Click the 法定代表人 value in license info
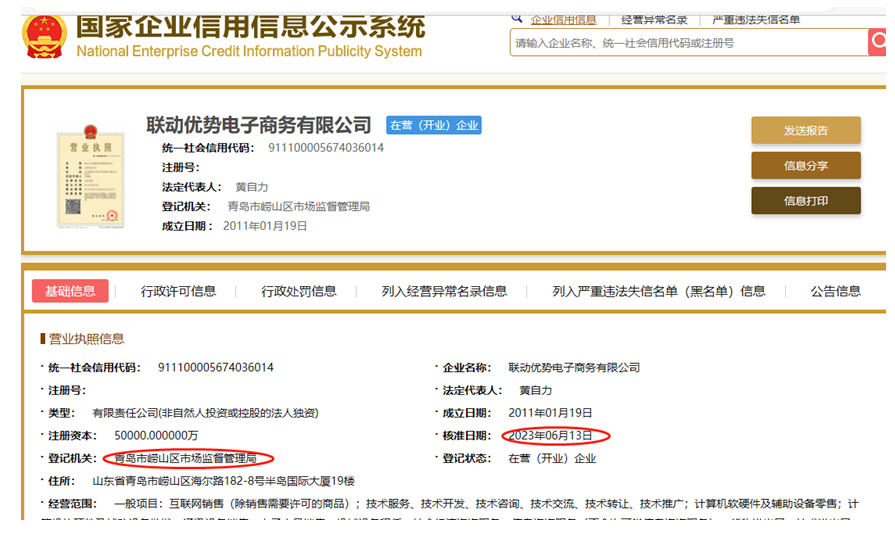This screenshot has height=539, width=895. (x=535, y=391)
